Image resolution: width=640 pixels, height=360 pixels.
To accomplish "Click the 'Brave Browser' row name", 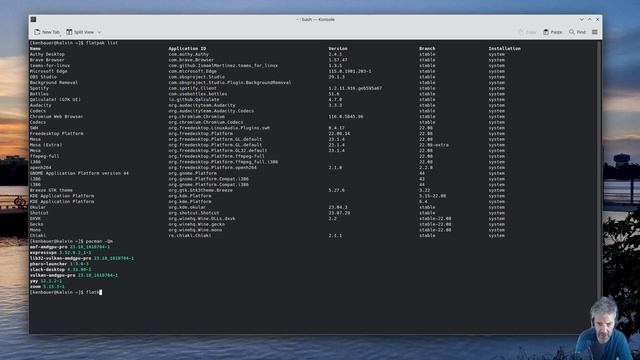I will pos(47,60).
